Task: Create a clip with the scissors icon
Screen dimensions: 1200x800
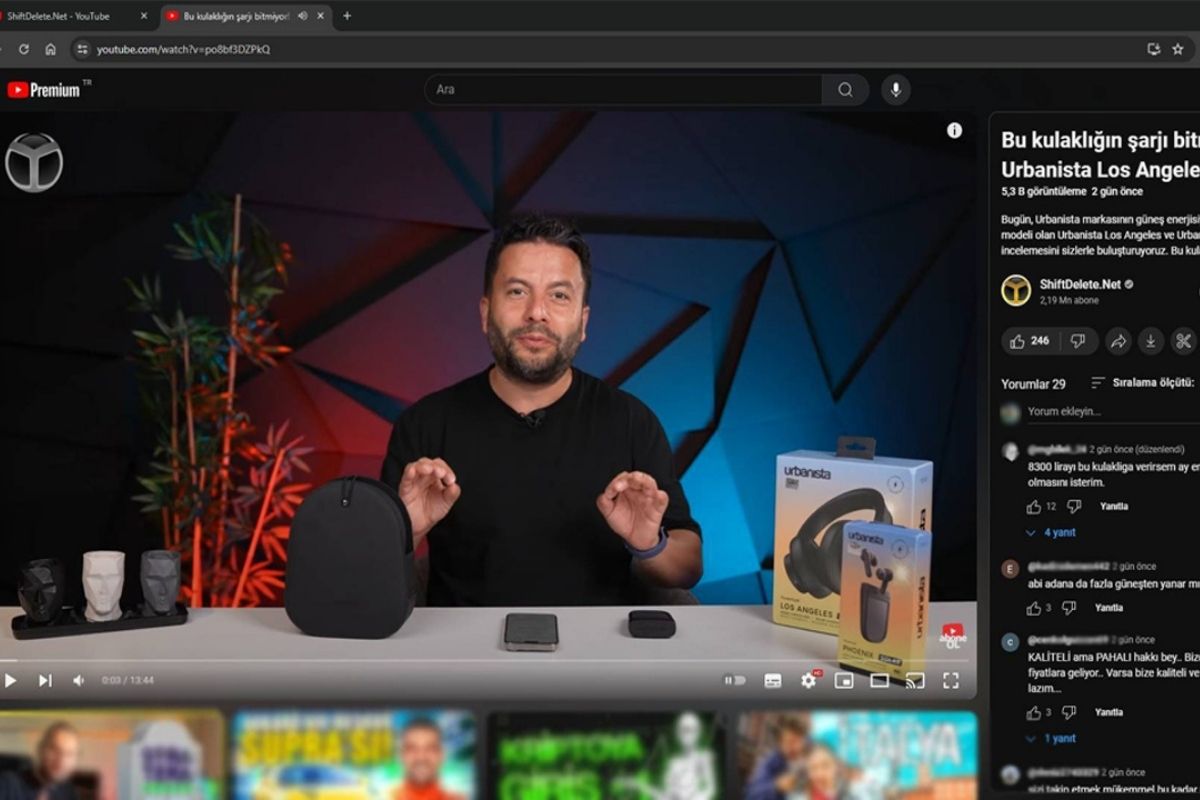Action: coord(1183,341)
